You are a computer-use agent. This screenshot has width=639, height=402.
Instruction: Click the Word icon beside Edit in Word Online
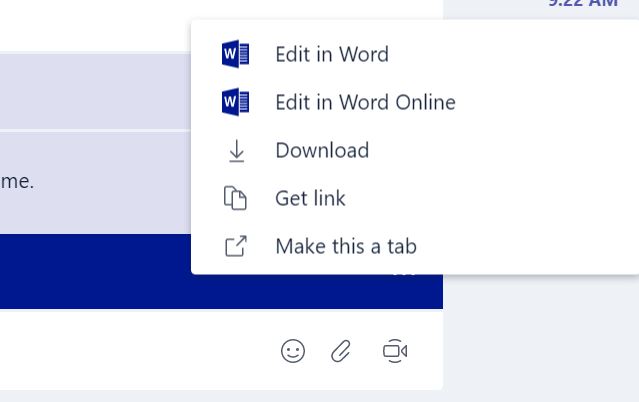click(x=236, y=102)
